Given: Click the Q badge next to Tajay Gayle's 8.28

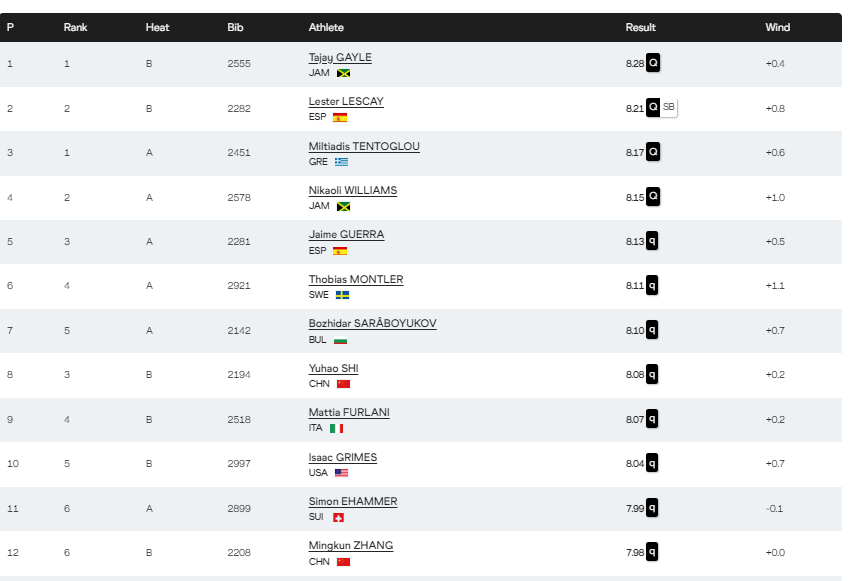Looking at the screenshot, I should click(653, 63).
